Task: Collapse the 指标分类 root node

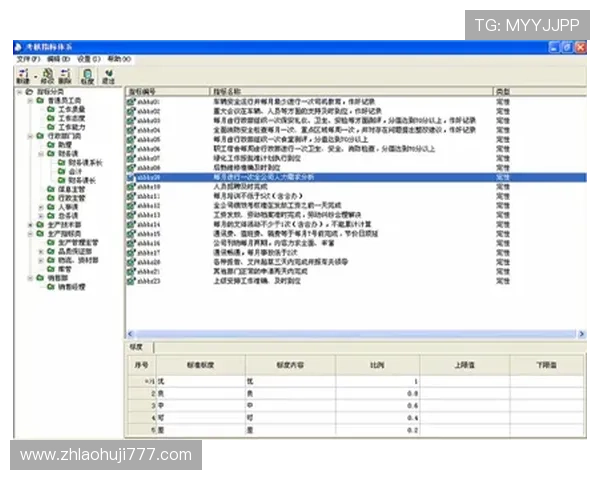Action: (x=19, y=92)
